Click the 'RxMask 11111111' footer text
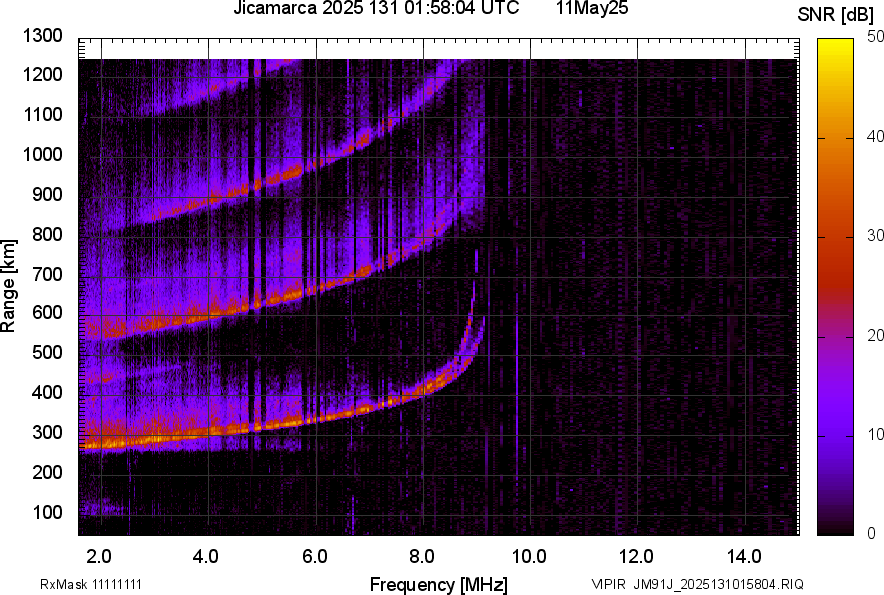The height and width of the screenshot is (595, 884). (91, 584)
